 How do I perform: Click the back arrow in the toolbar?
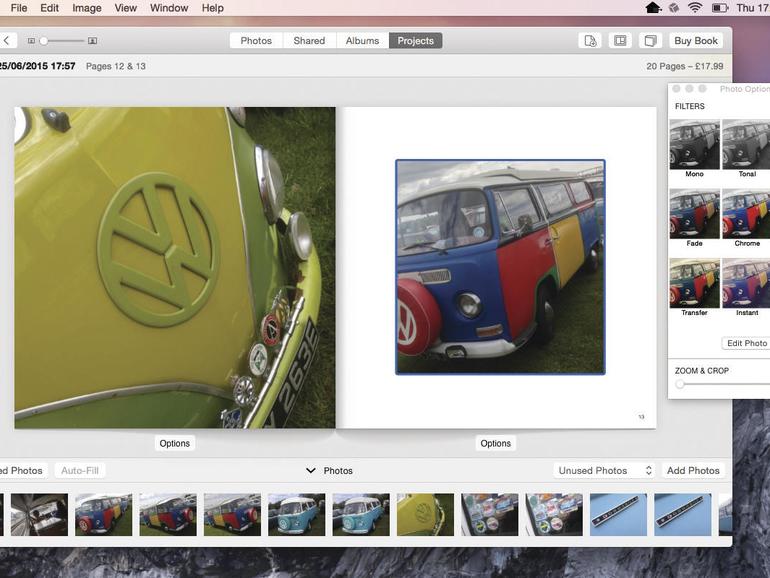point(6,41)
